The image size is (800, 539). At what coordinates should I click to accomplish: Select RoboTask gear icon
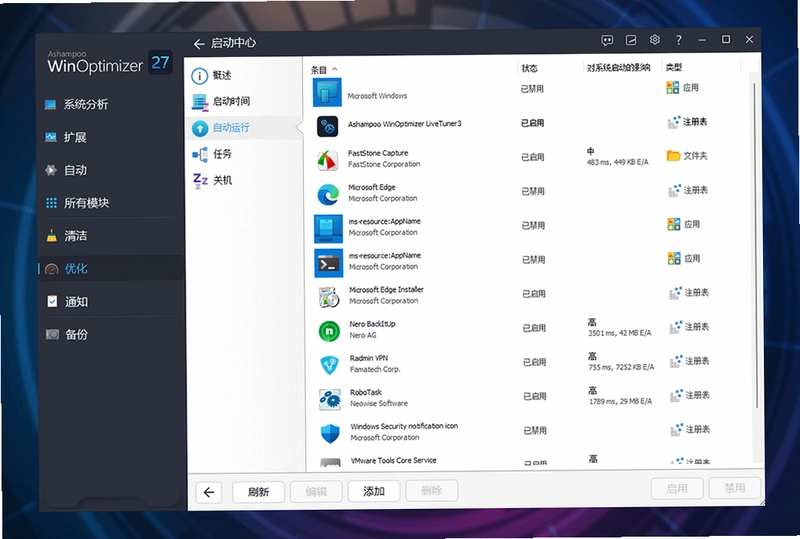[330, 400]
